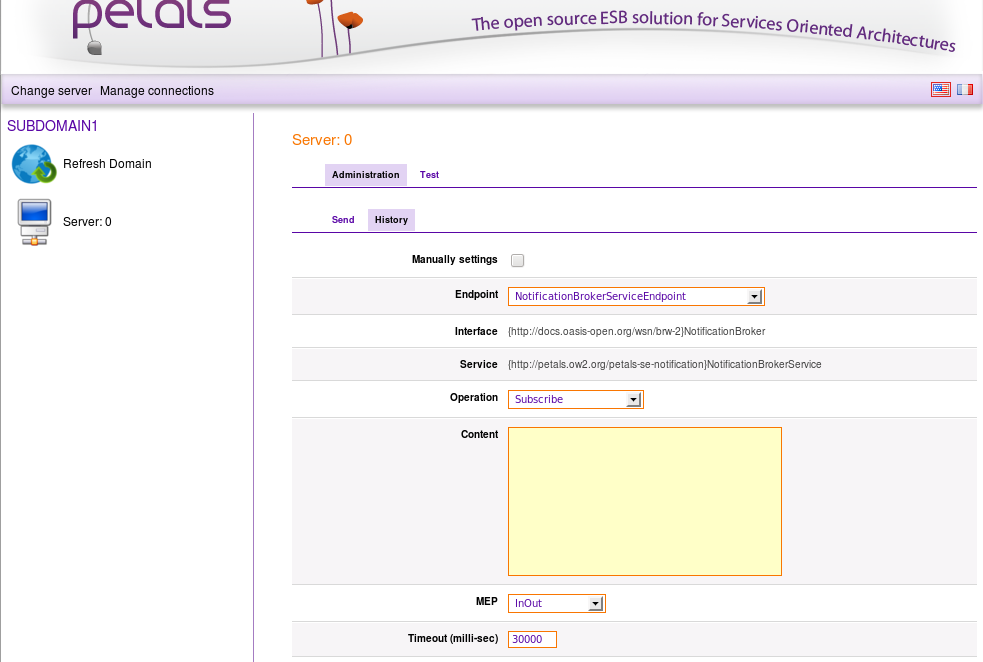The height and width of the screenshot is (662, 983).
Task: Click the Change server menu item
Action: click(51, 91)
